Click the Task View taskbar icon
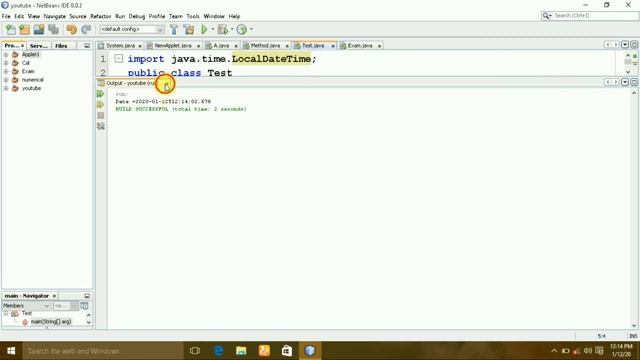This screenshot has height=360, width=640. (195, 351)
